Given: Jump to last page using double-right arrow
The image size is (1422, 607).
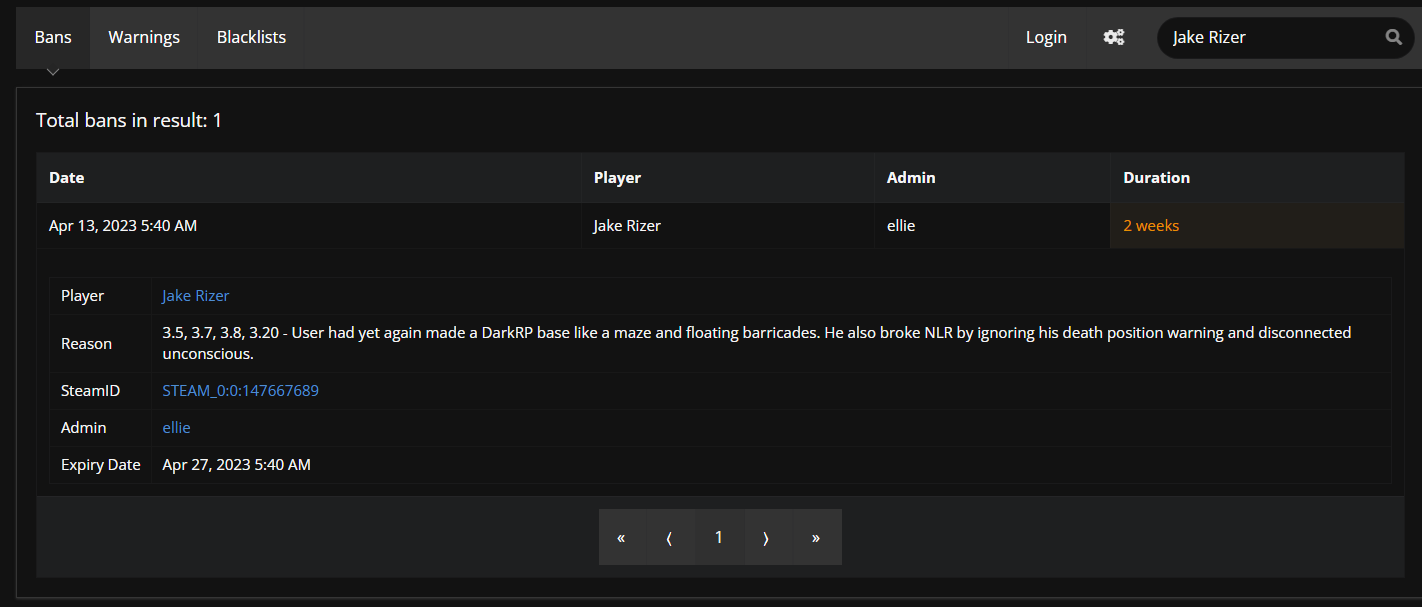Looking at the screenshot, I should click(816, 537).
